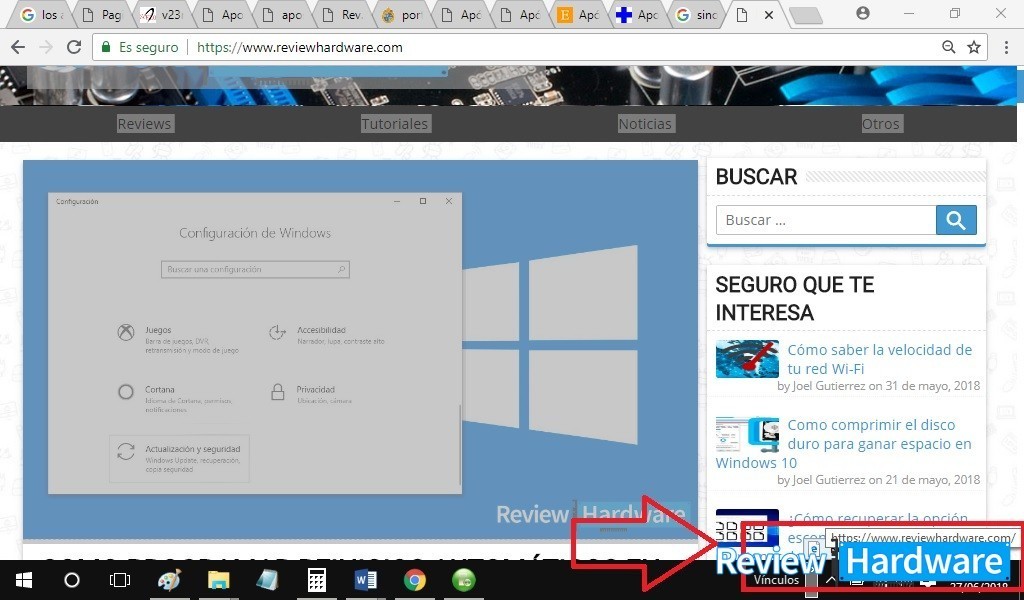Open Cortana search circle on the taskbar
1024x600 pixels.
tap(72, 580)
